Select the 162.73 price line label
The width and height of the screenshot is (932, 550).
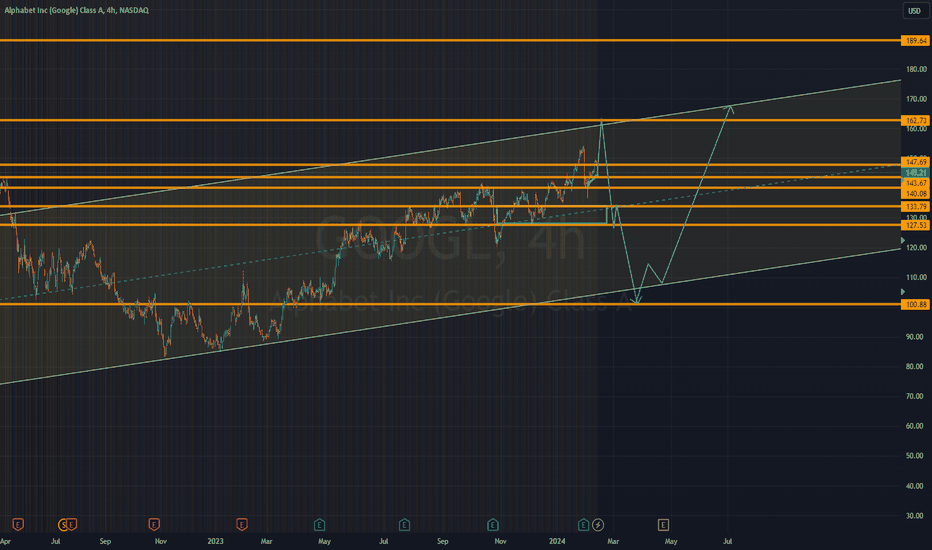(915, 121)
